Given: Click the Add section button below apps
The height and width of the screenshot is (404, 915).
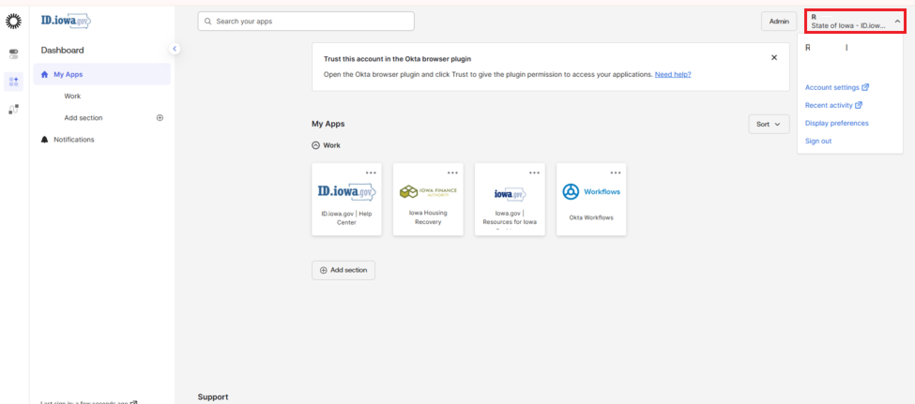Looking at the screenshot, I should 344,270.
